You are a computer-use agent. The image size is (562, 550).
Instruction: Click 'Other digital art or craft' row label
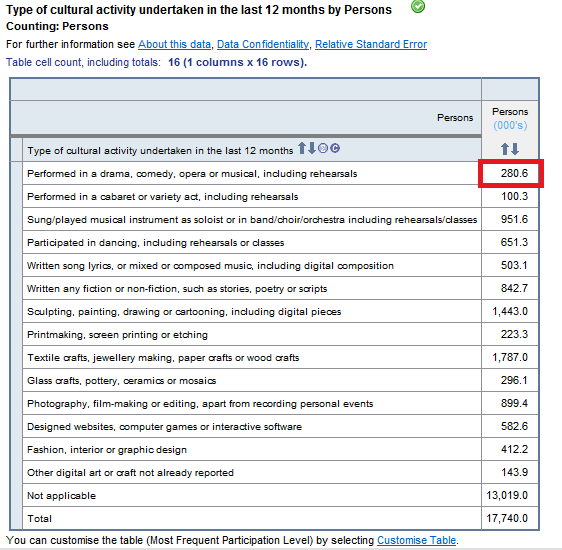coord(130,473)
